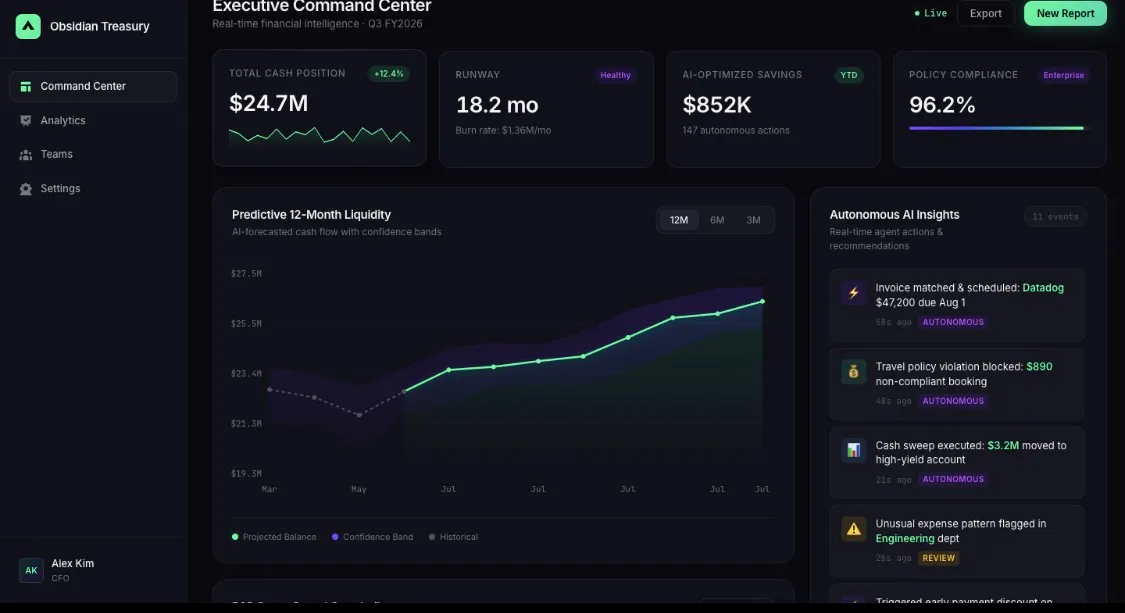
Task: Open the Teams menu item
Action: (x=93, y=154)
